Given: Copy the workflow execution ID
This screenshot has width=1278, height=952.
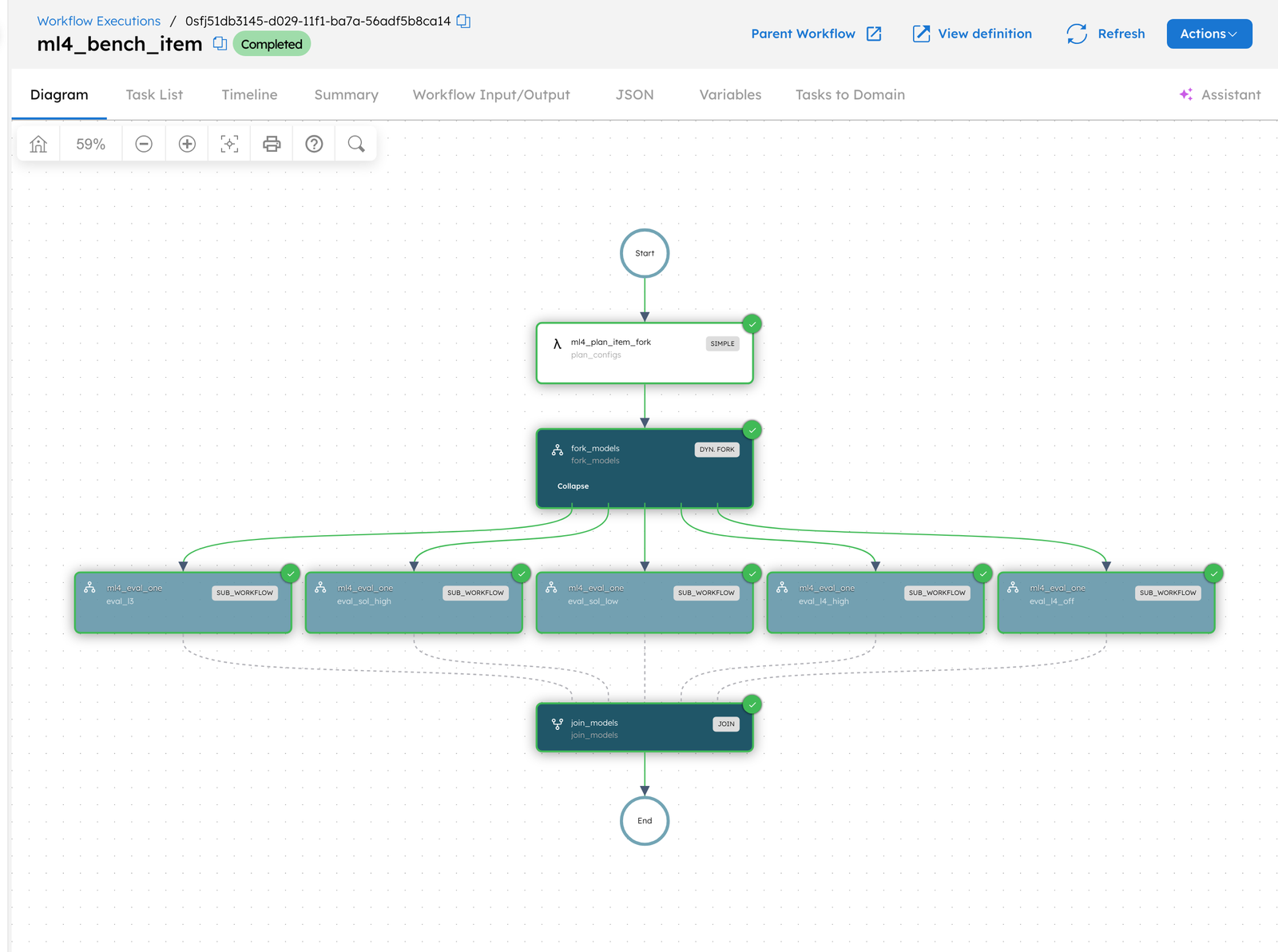Looking at the screenshot, I should coord(463,21).
